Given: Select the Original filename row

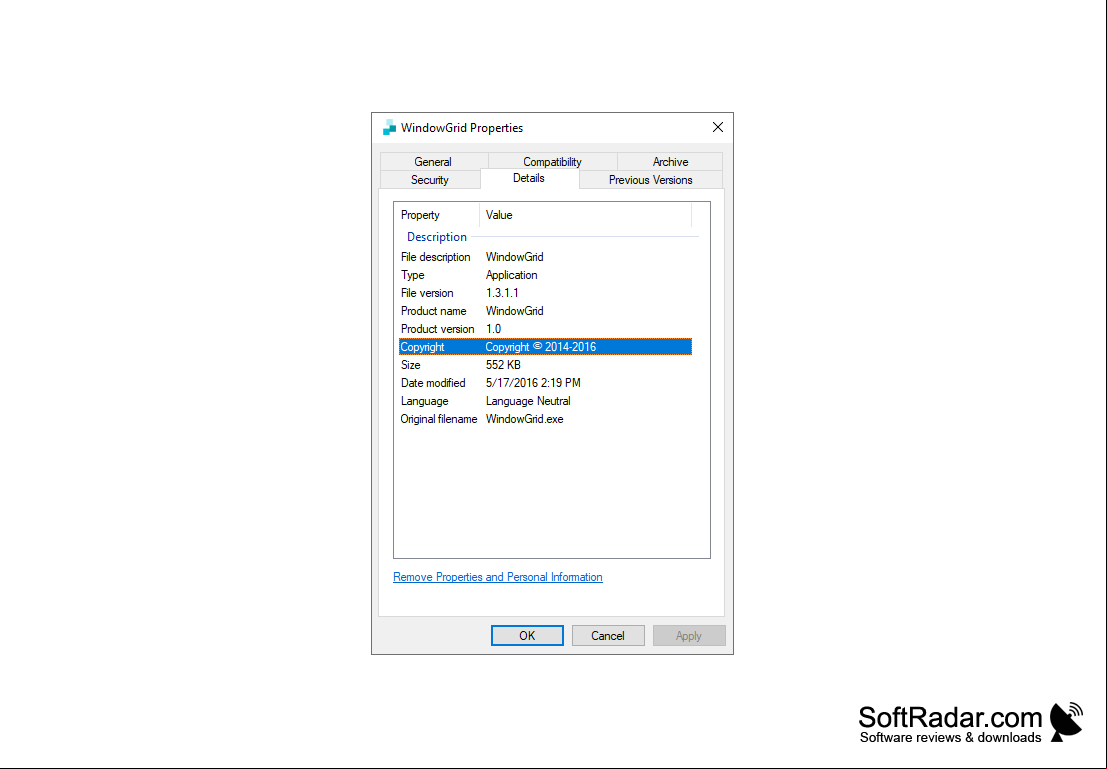Looking at the screenshot, I should 545,419.
